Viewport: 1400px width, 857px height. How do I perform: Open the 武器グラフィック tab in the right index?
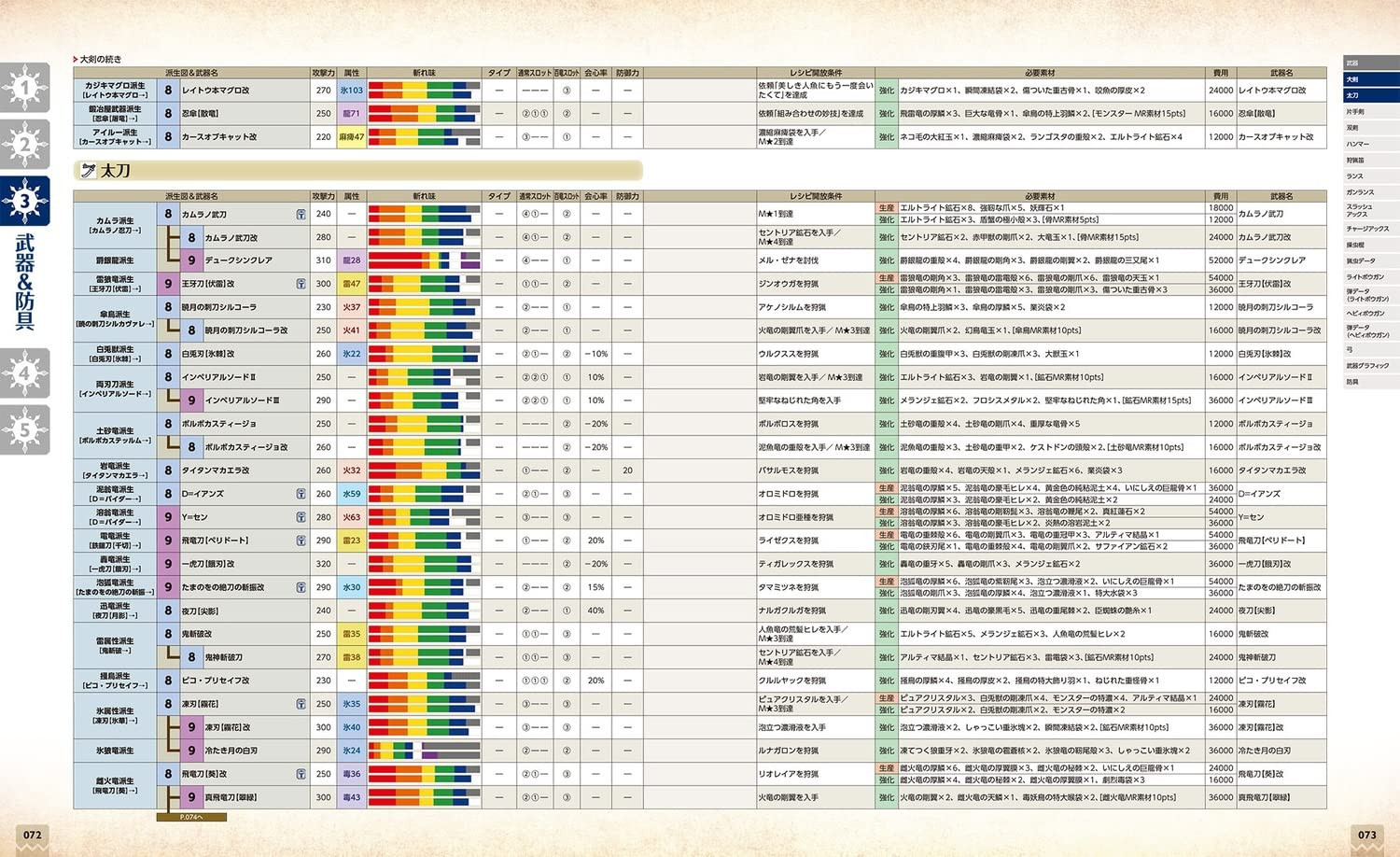pyautogui.click(x=1371, y=365)
